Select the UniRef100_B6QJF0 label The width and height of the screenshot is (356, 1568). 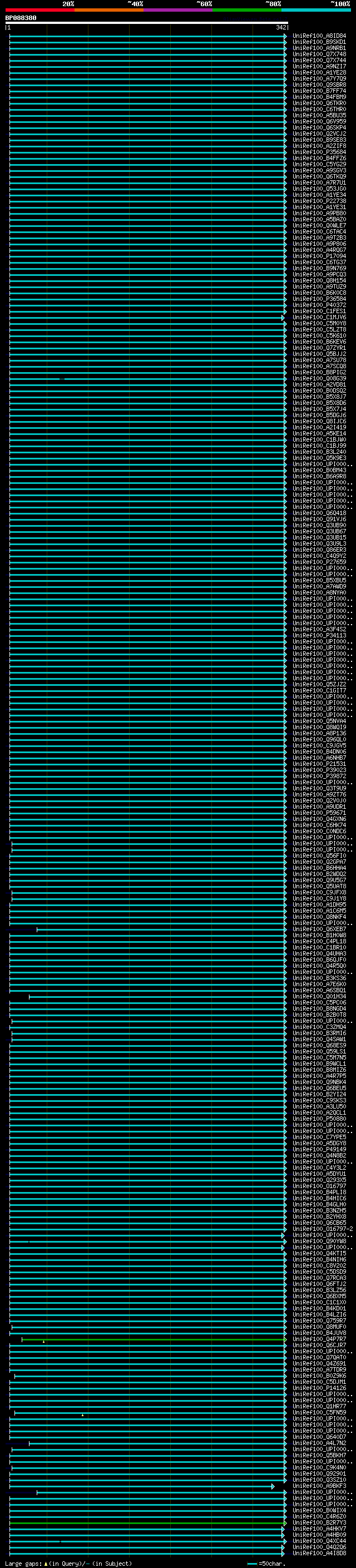[x=319, y=960]
